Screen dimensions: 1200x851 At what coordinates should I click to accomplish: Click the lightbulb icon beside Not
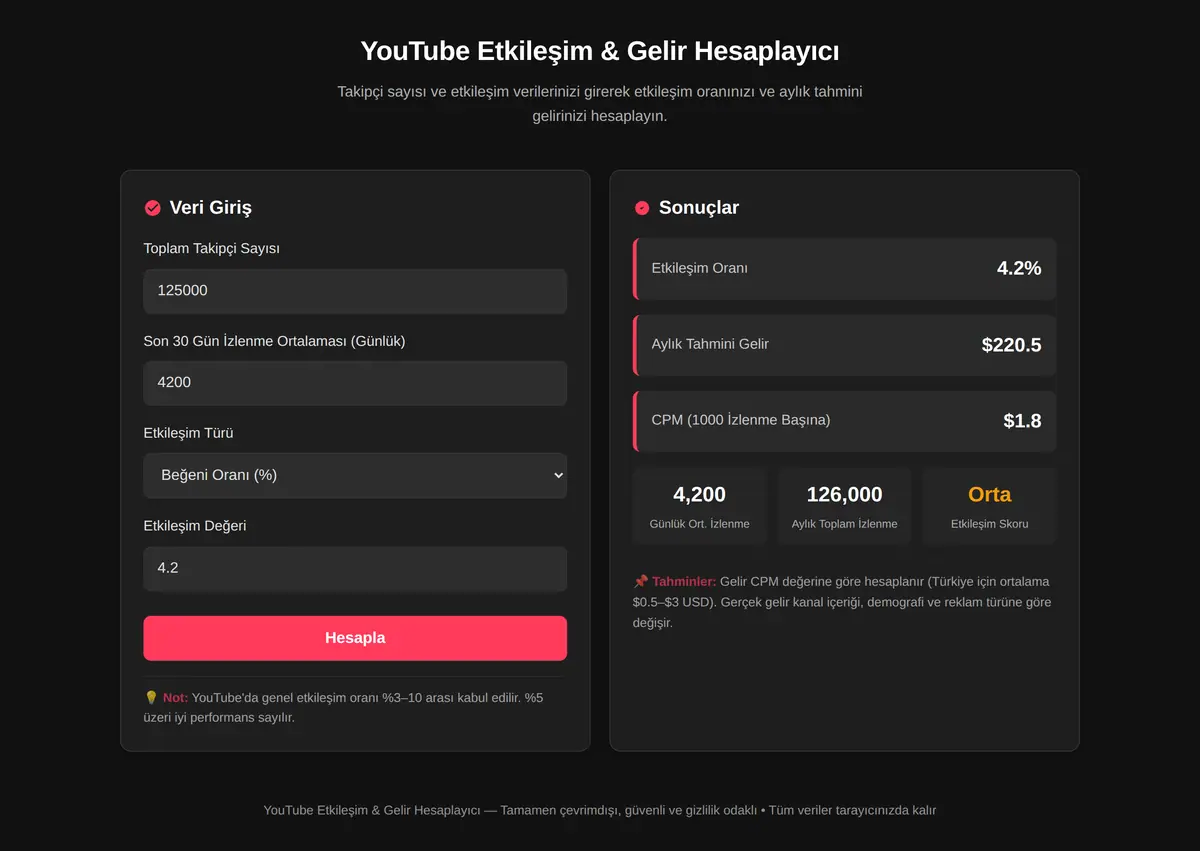tap(151, 697)
